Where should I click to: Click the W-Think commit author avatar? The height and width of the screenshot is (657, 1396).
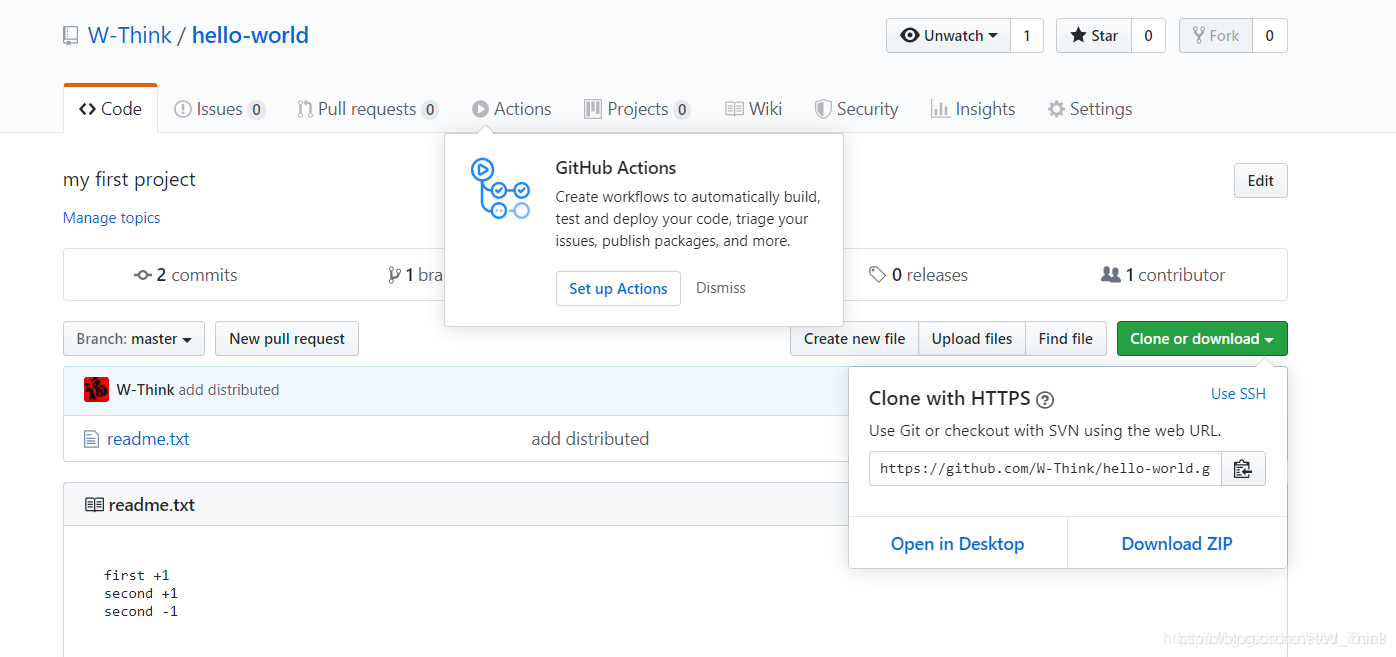96,390
